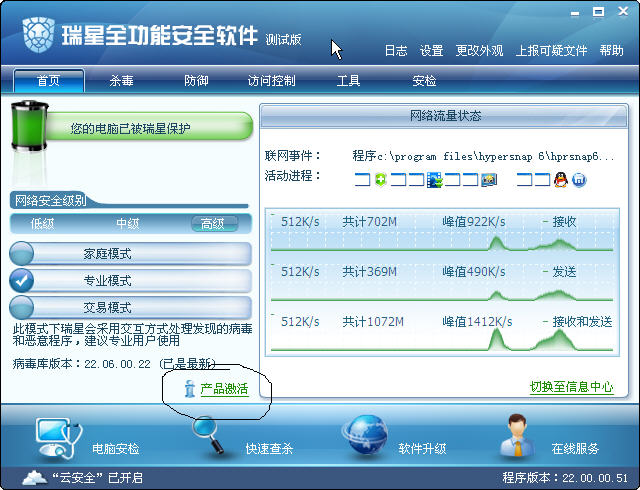Click the virus database version 22.06.00.22
Screen dimensions: 640x490
tap(118, 364)
